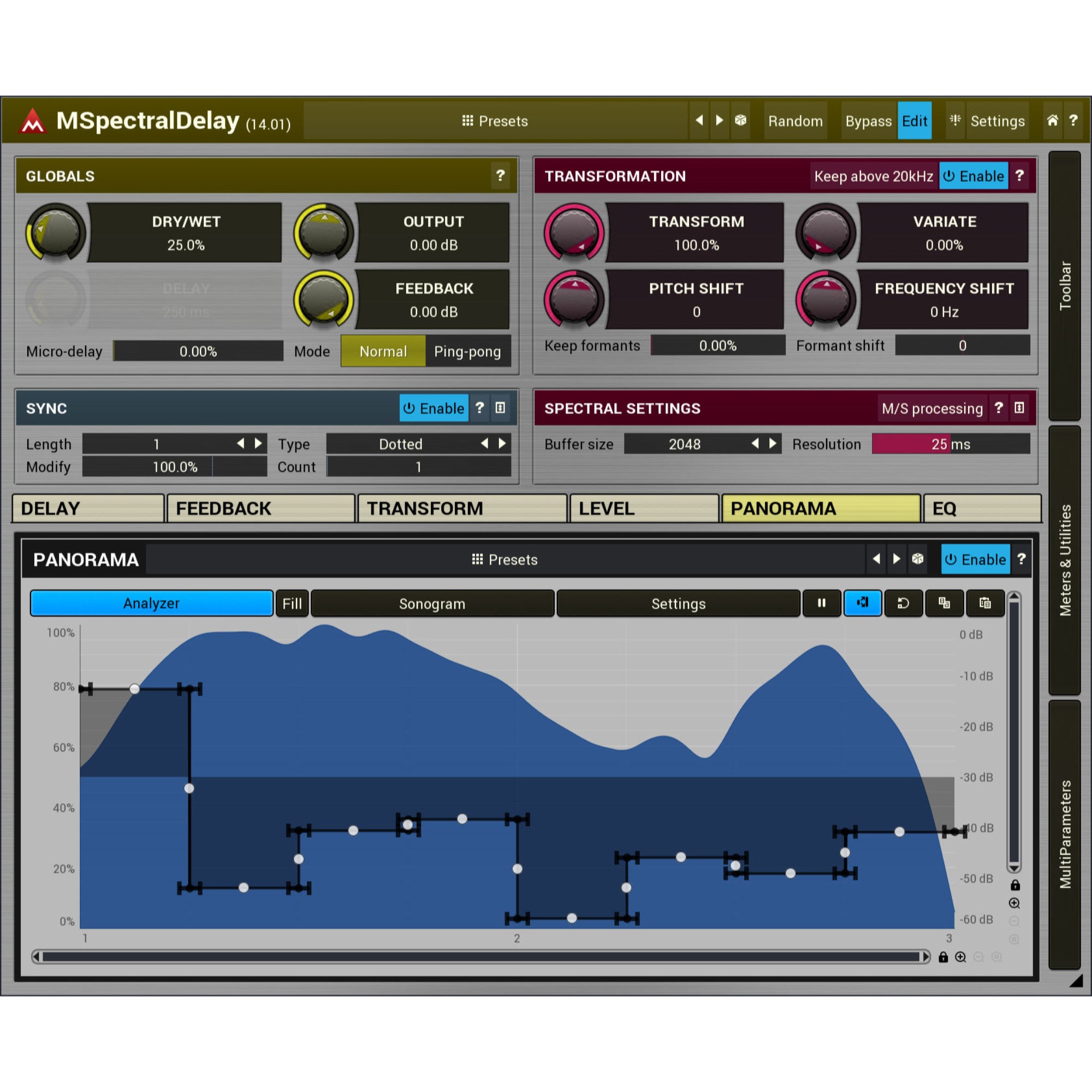Select Ping-pong mode

pos(467,351)
